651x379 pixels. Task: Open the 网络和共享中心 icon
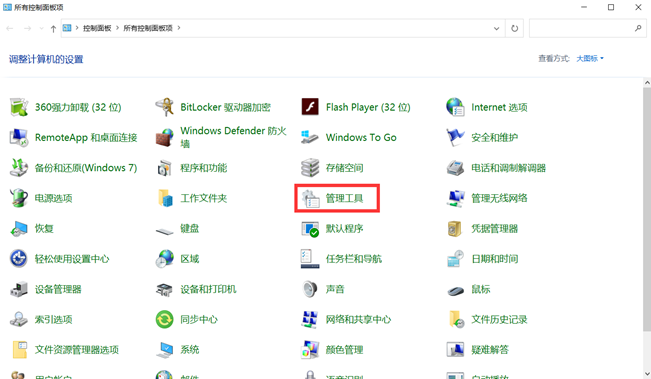(310, 319)
